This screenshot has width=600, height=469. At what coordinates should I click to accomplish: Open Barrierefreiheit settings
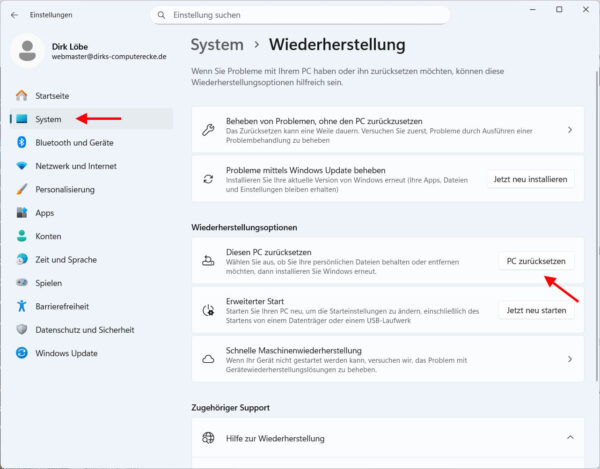tap(91, 306)
